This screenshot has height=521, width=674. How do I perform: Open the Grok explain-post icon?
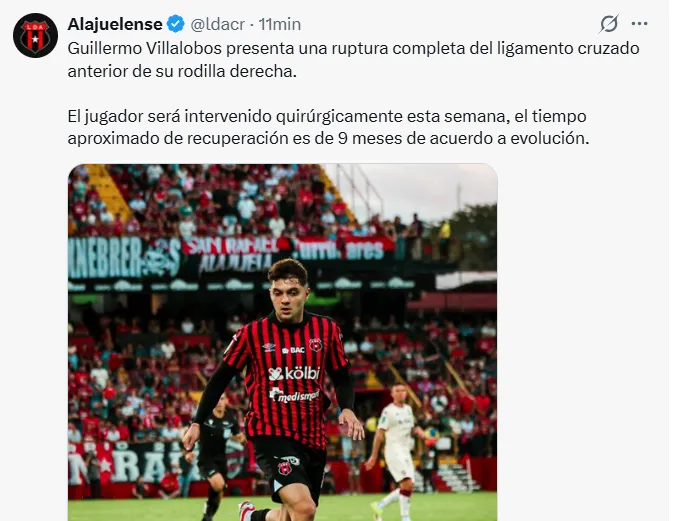609,24
